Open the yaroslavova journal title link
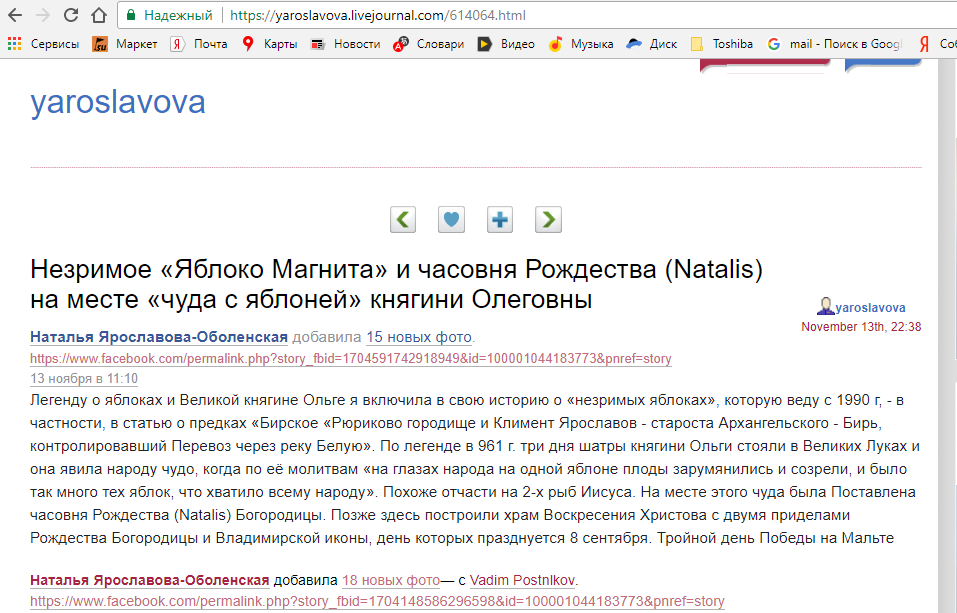 click(118, 103)
